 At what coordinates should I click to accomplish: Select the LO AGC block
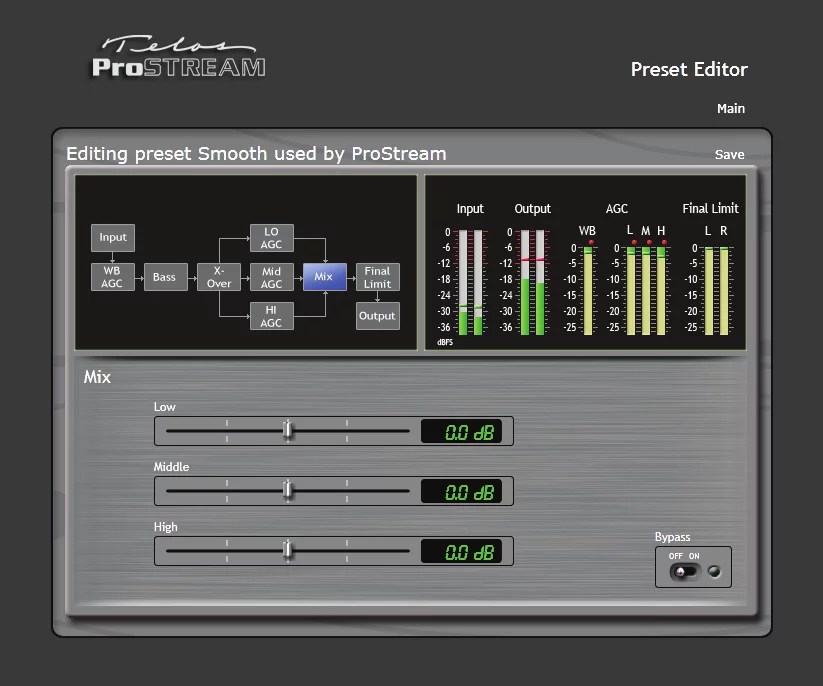click(271, 238)
